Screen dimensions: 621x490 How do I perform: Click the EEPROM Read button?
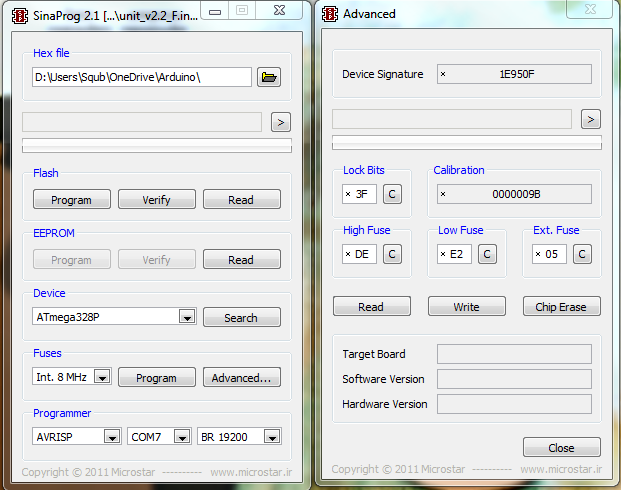pos(241,259)
